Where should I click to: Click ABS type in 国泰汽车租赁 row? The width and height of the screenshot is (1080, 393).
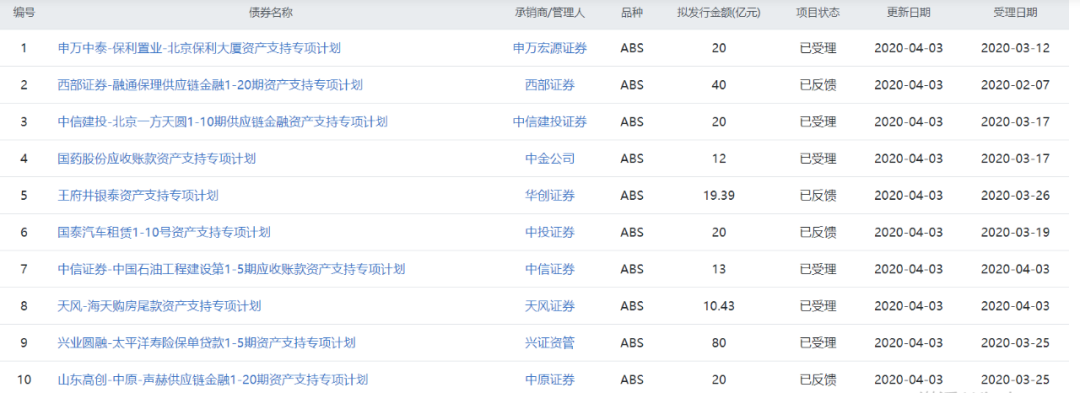632,233
